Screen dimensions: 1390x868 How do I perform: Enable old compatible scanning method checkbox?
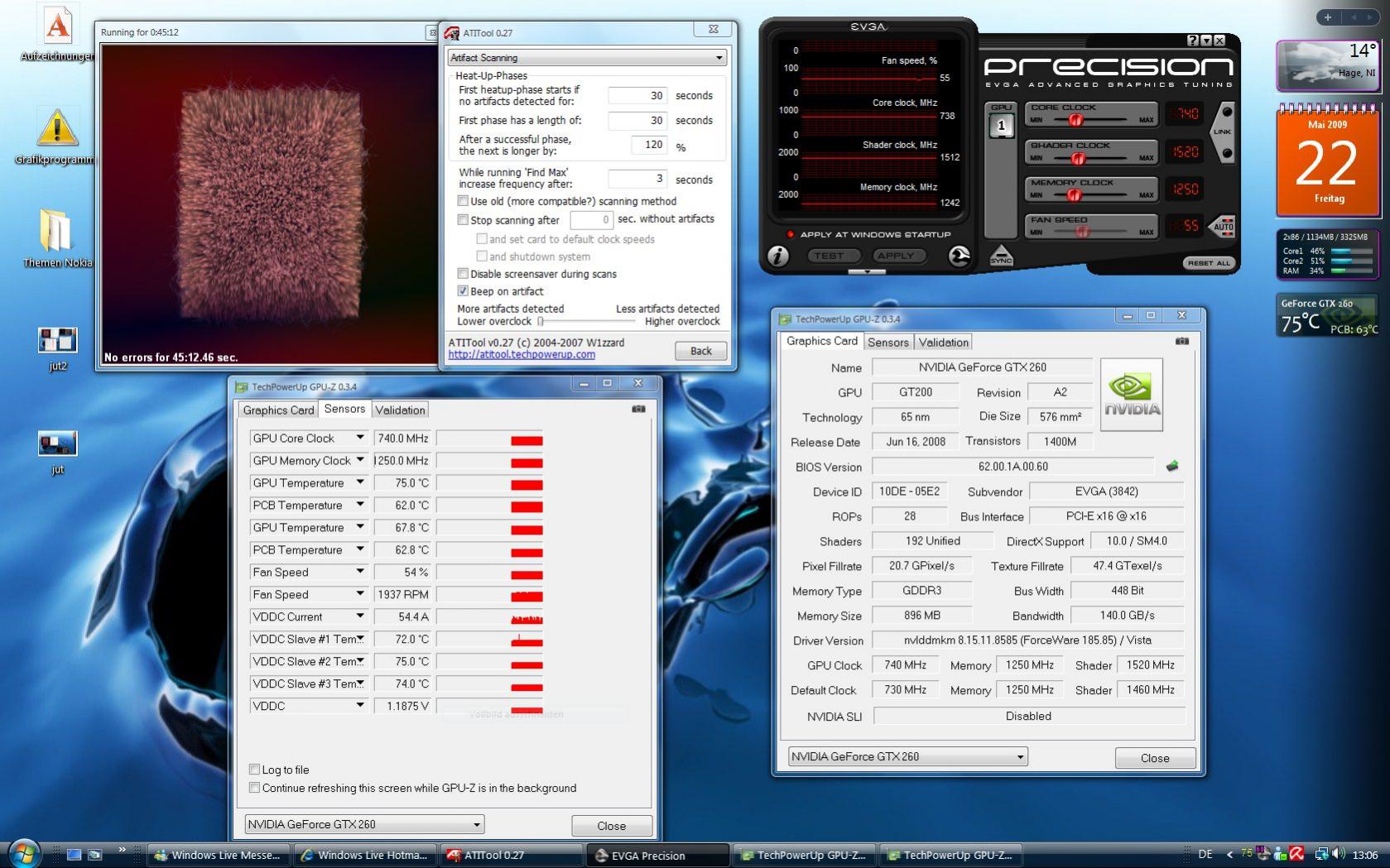463,201
